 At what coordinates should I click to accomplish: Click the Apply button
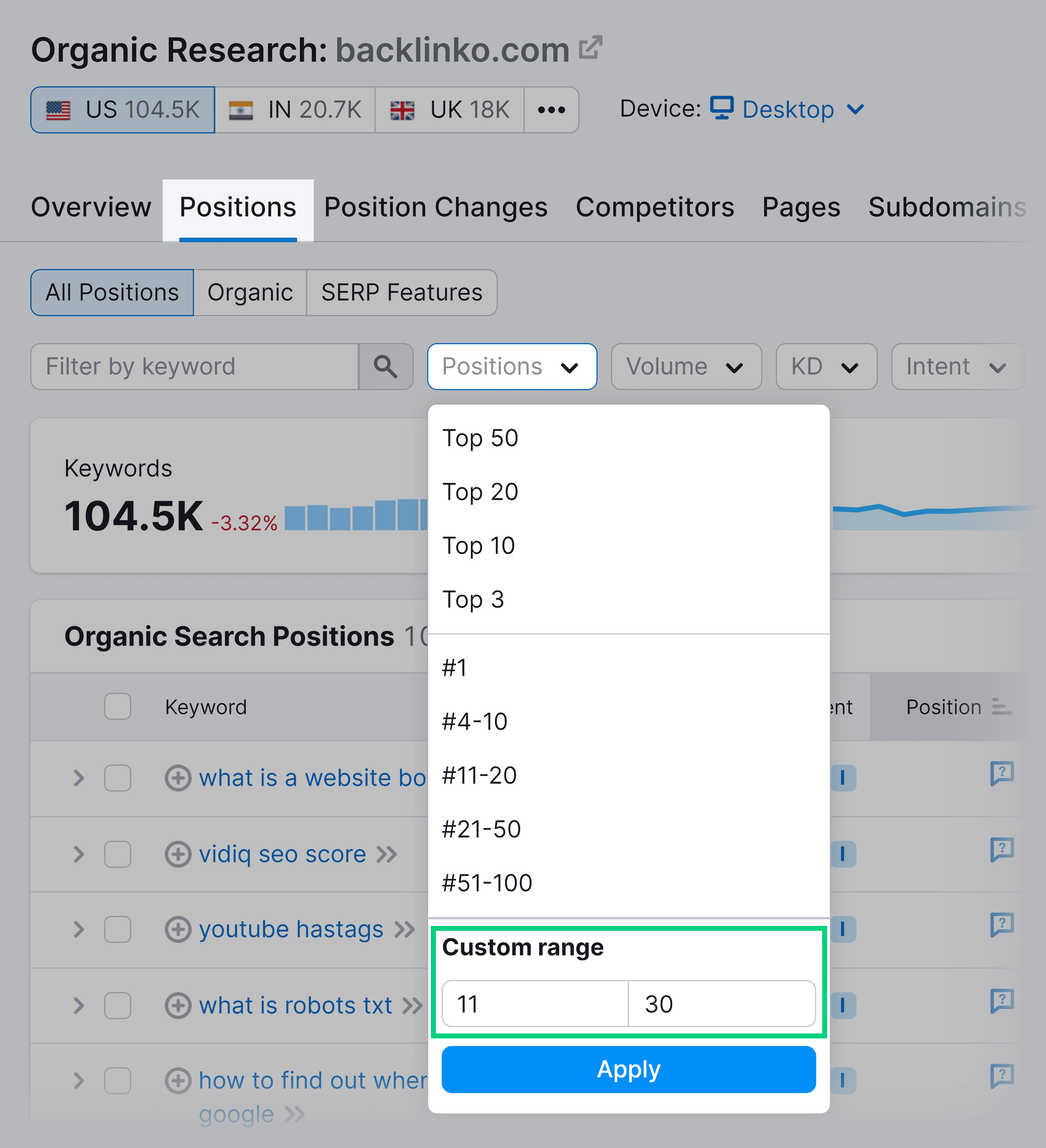[x=628, y=1069]
